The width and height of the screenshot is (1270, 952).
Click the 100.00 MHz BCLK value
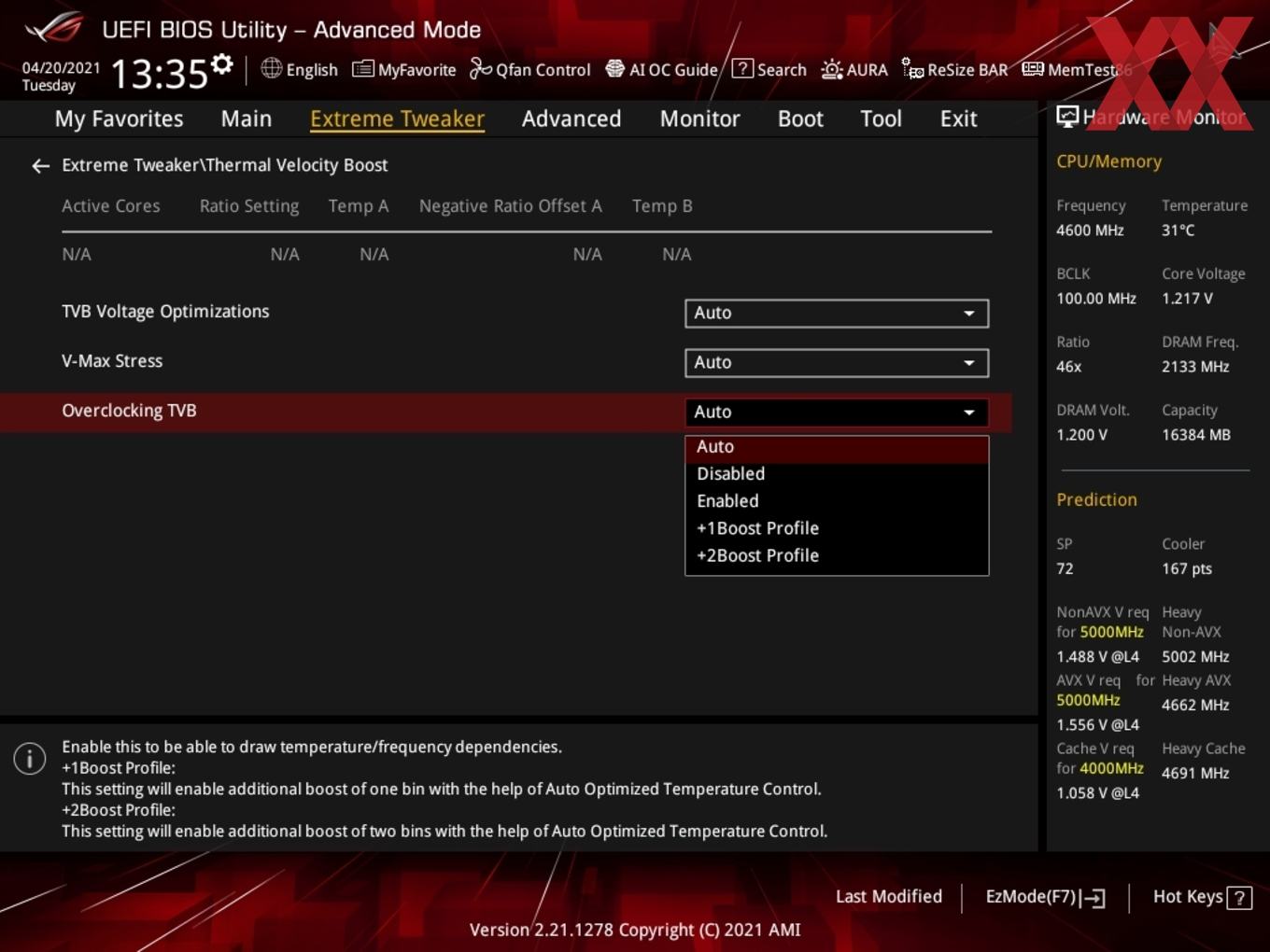point(1096,299)
